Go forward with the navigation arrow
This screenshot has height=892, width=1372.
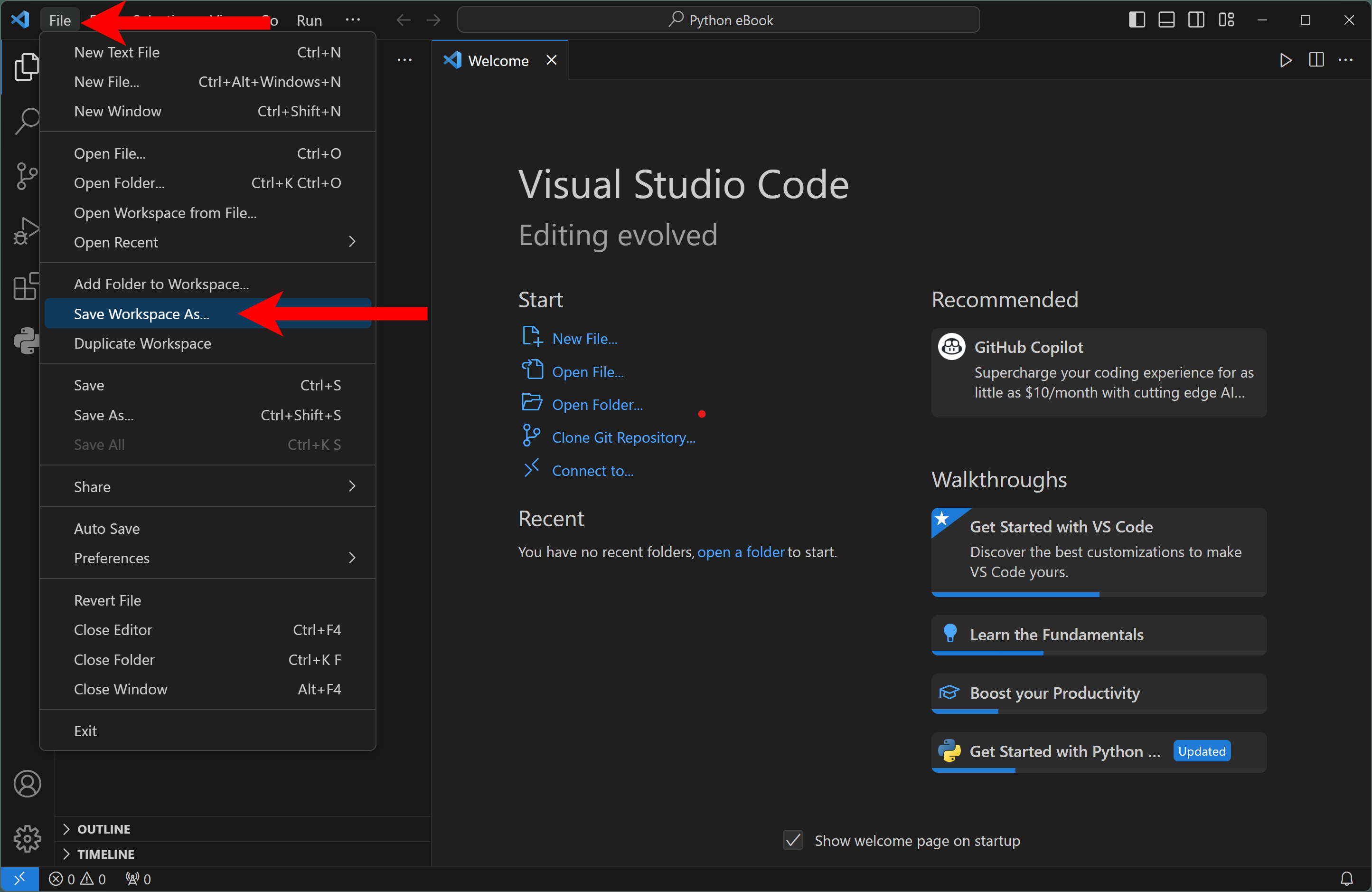tap(433, 20)
